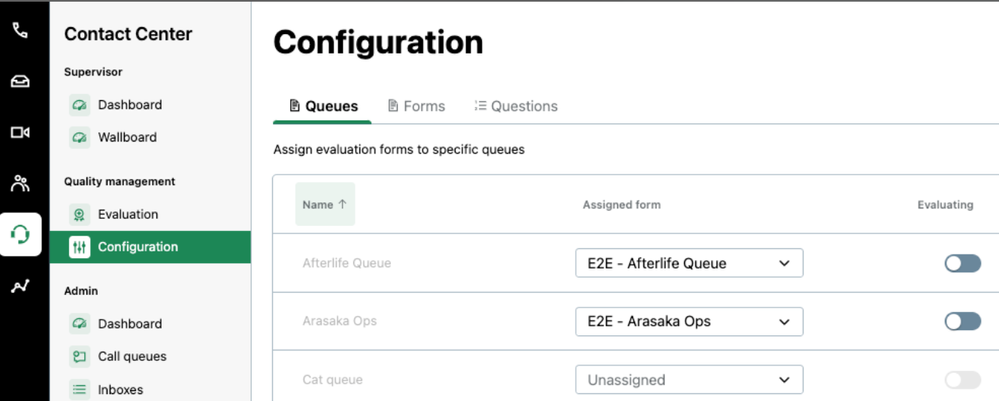The height and width of the screenshot is (401, 999).
Task: Open the video camera icon in left rail
Action: click(x=20, y=132)
